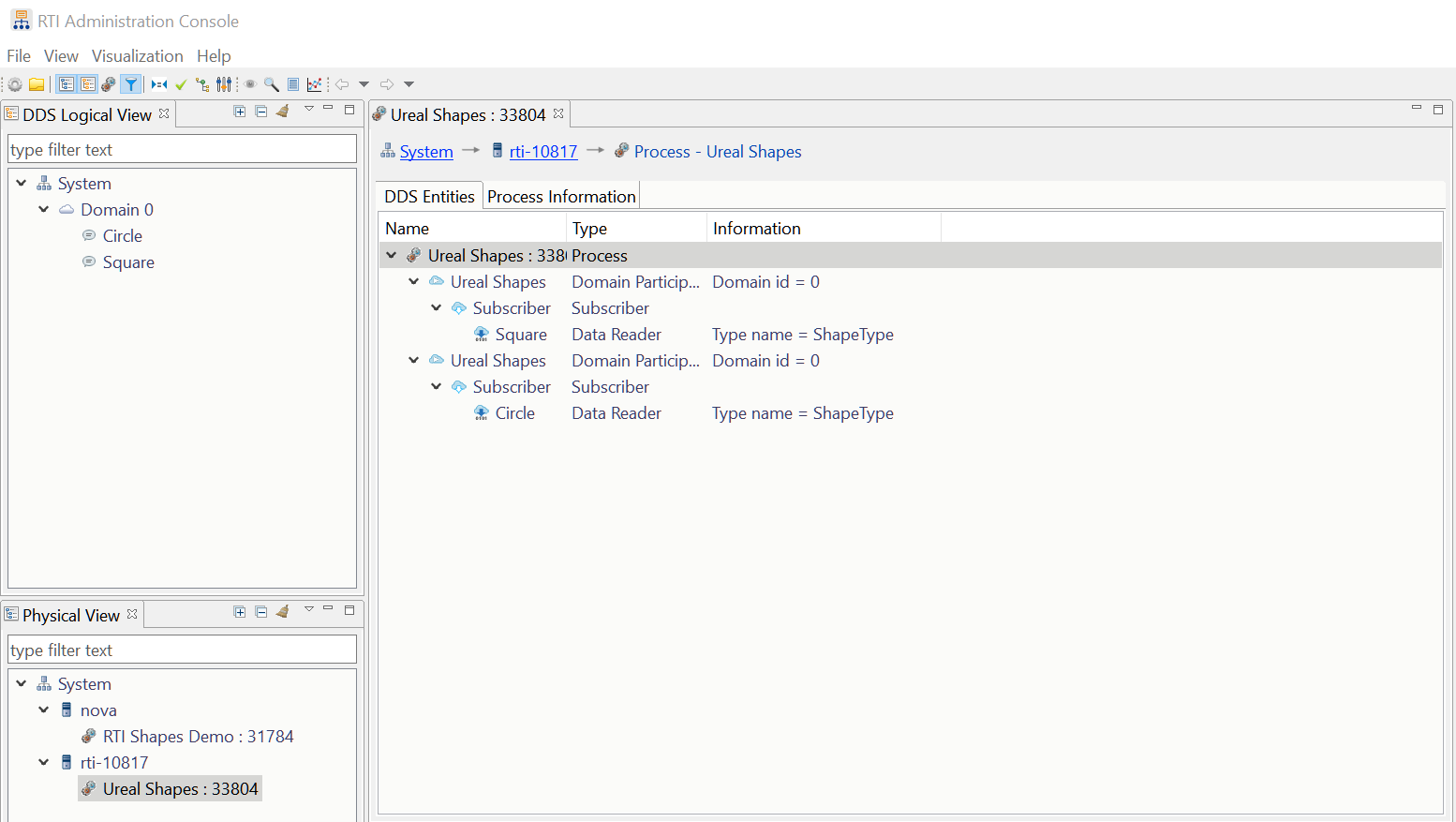Image resolution: width=1456 pixels, height=822 pixels.
Task: Click the line chart visualization icon
Action: 315,84
